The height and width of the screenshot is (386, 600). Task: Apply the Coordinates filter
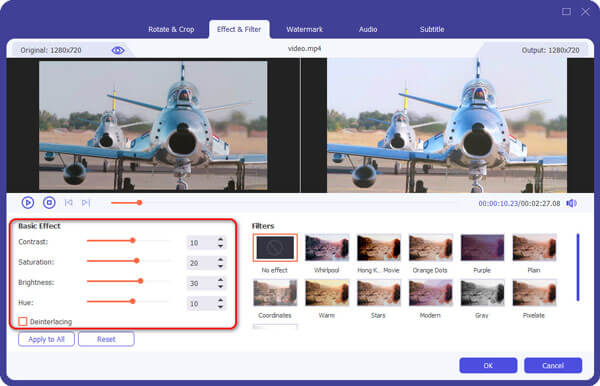click(275, 293)
